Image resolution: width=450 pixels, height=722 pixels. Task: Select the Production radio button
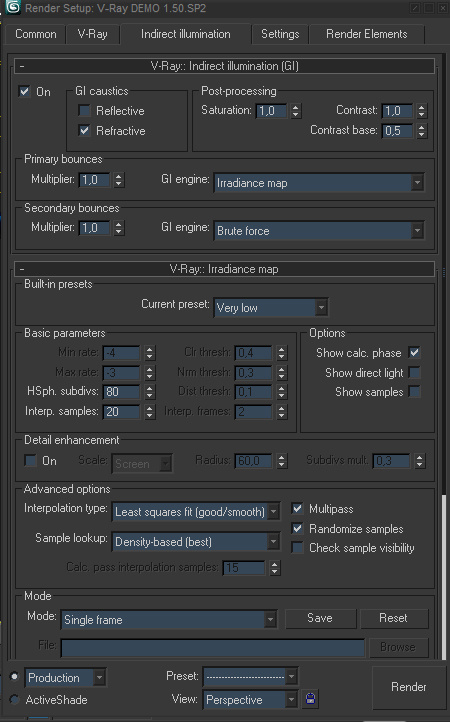pos(14,676)
